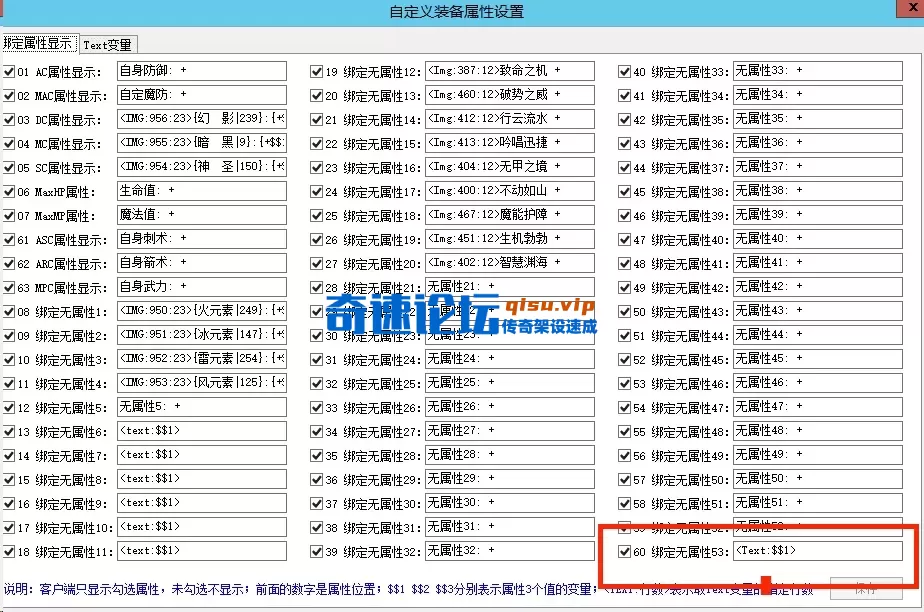The height and width of the screenshot is (612, 924).
Task: Click the 不动如山 text field
Action: (509, 191)
